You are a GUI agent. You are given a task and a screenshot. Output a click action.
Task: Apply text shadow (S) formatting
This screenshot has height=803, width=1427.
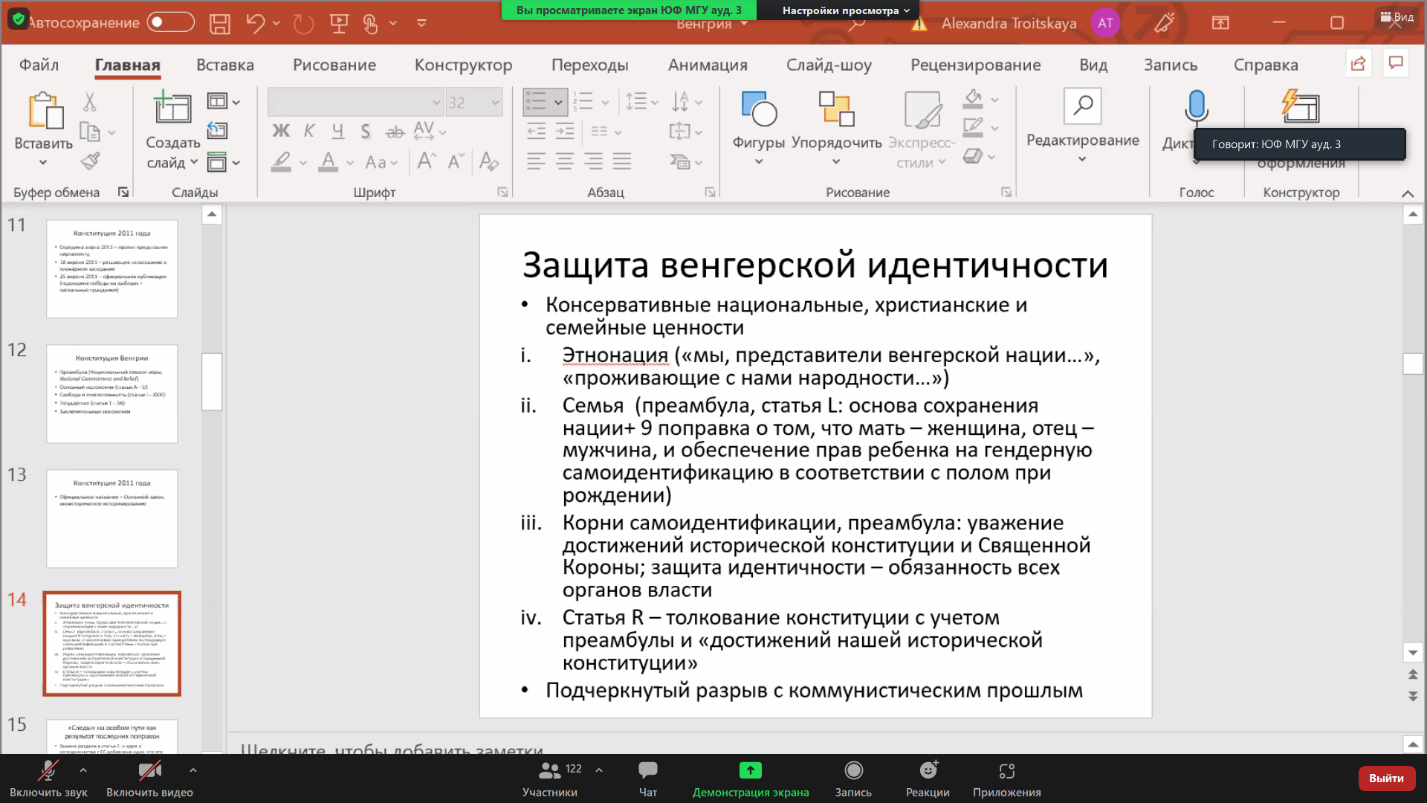[366, 131]
